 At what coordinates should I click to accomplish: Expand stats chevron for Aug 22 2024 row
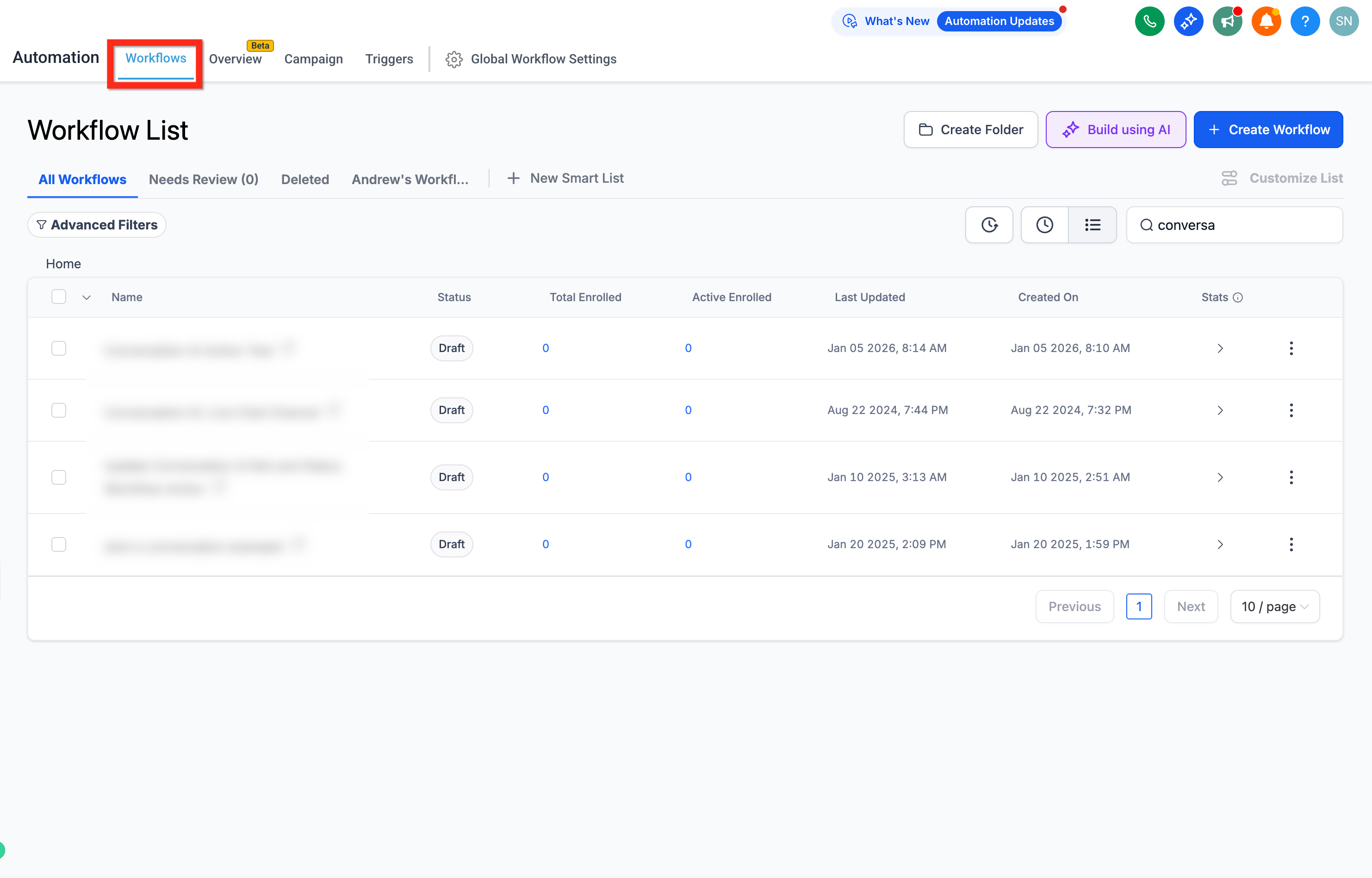(1220, 410)
